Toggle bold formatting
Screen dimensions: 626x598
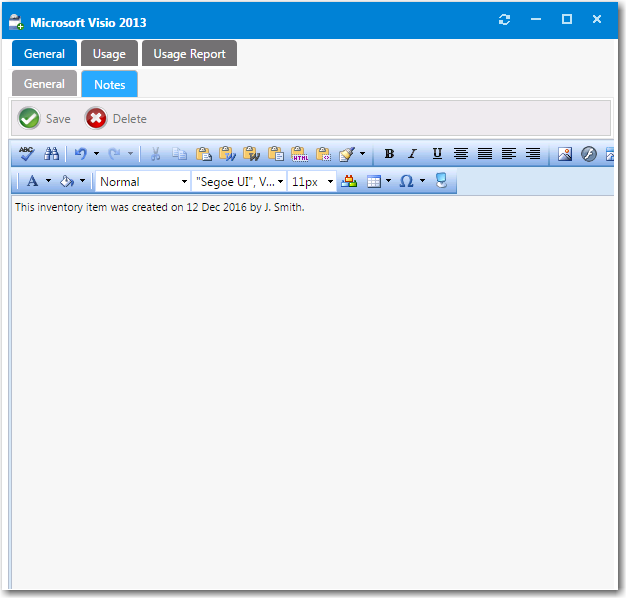click(389, 154)
